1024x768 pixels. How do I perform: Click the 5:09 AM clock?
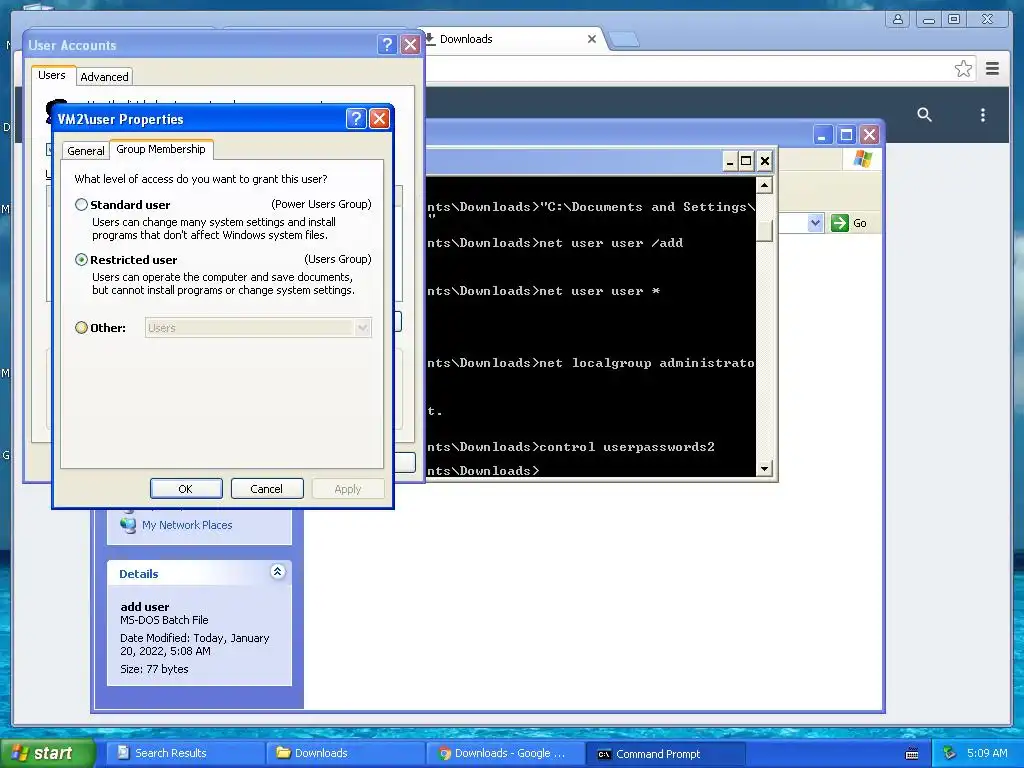click(x=987, y=753)
